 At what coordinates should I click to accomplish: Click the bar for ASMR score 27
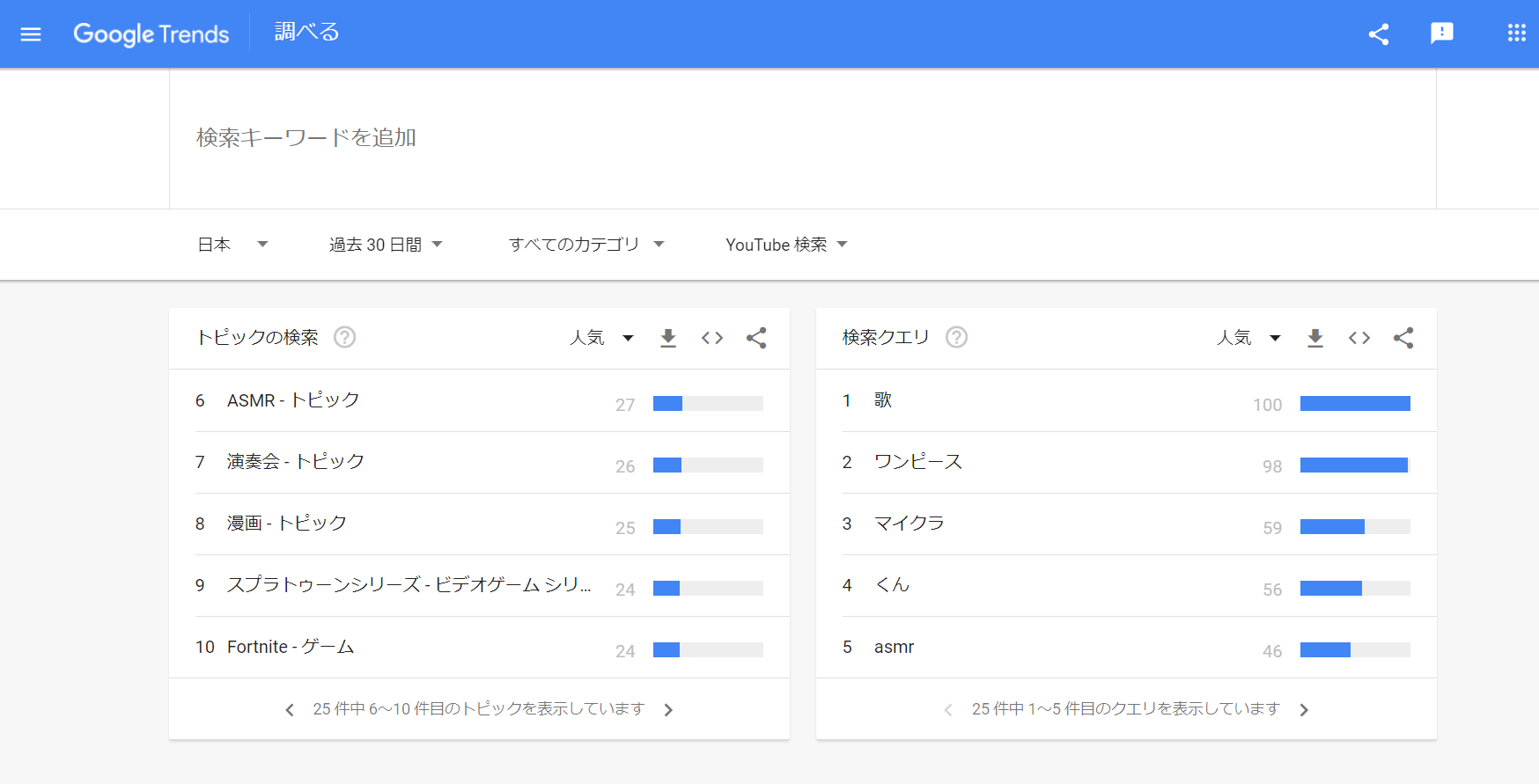coord(708,404)
